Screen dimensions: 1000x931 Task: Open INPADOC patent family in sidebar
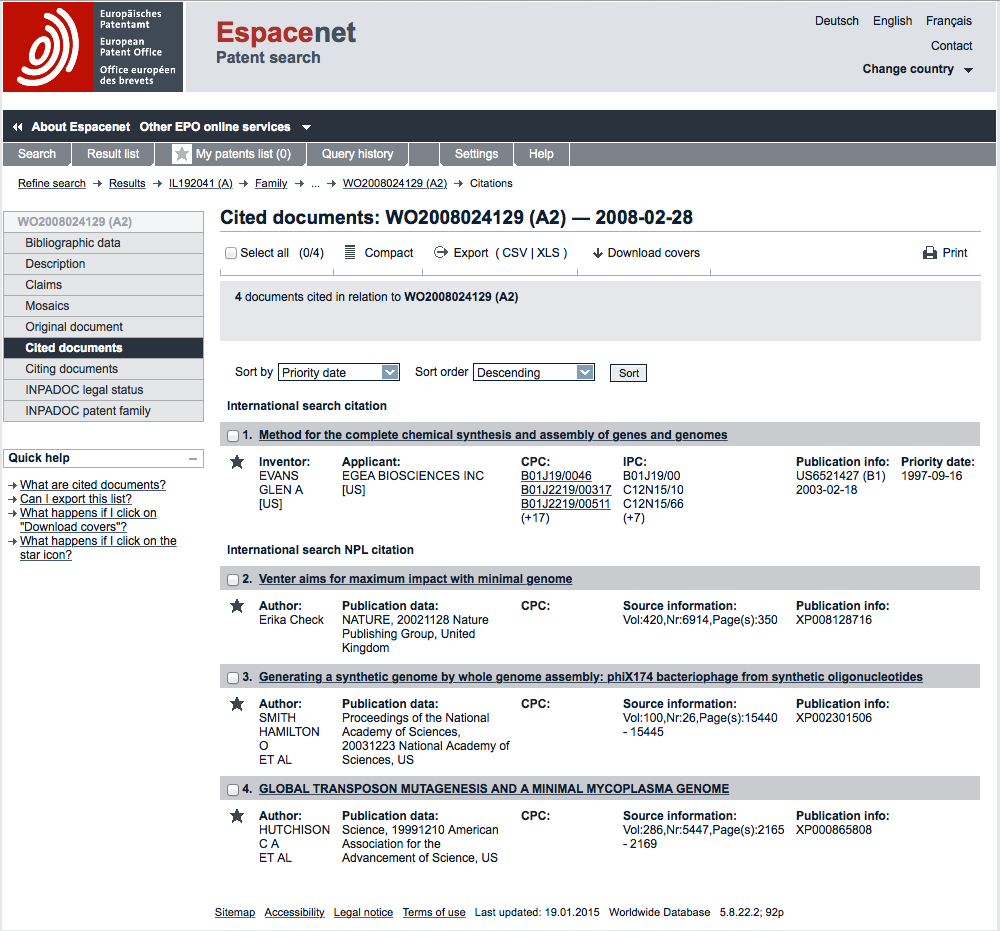pos(103,411)
